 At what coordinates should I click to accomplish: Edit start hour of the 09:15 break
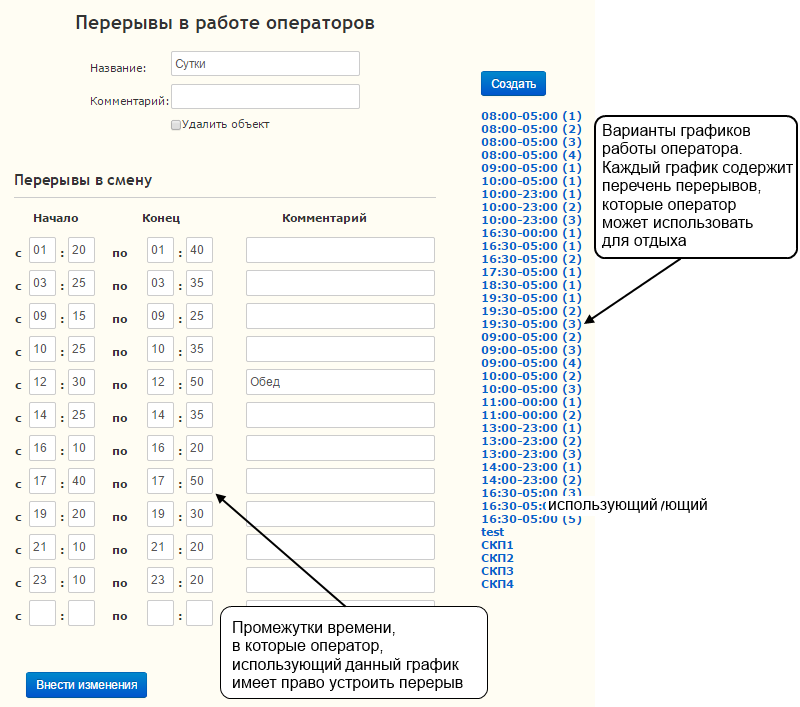click(x=42, y=316)
